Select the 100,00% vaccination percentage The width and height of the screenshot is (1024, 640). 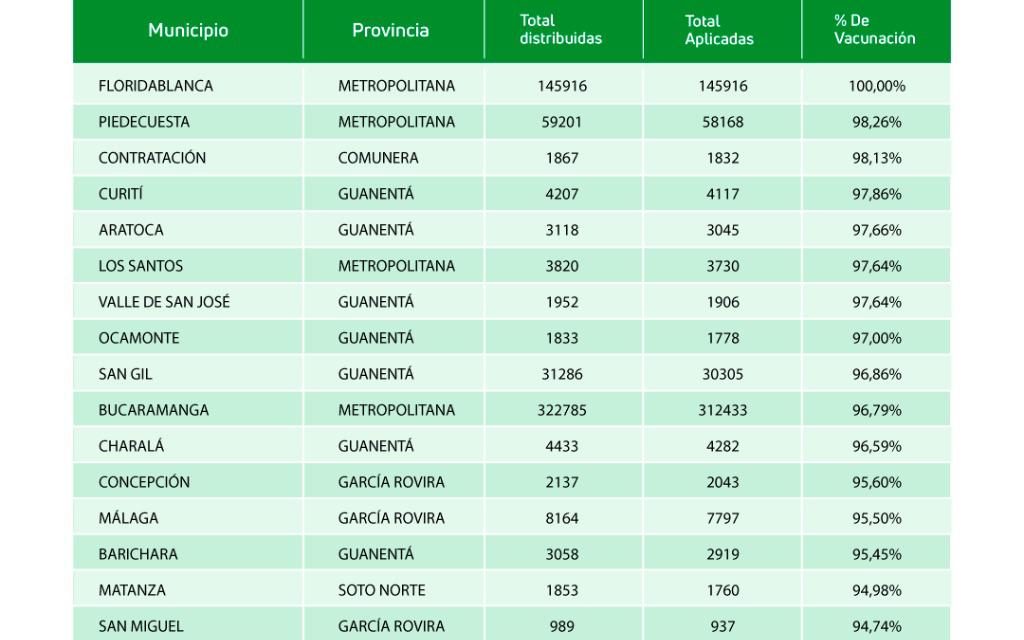point(877,86)
